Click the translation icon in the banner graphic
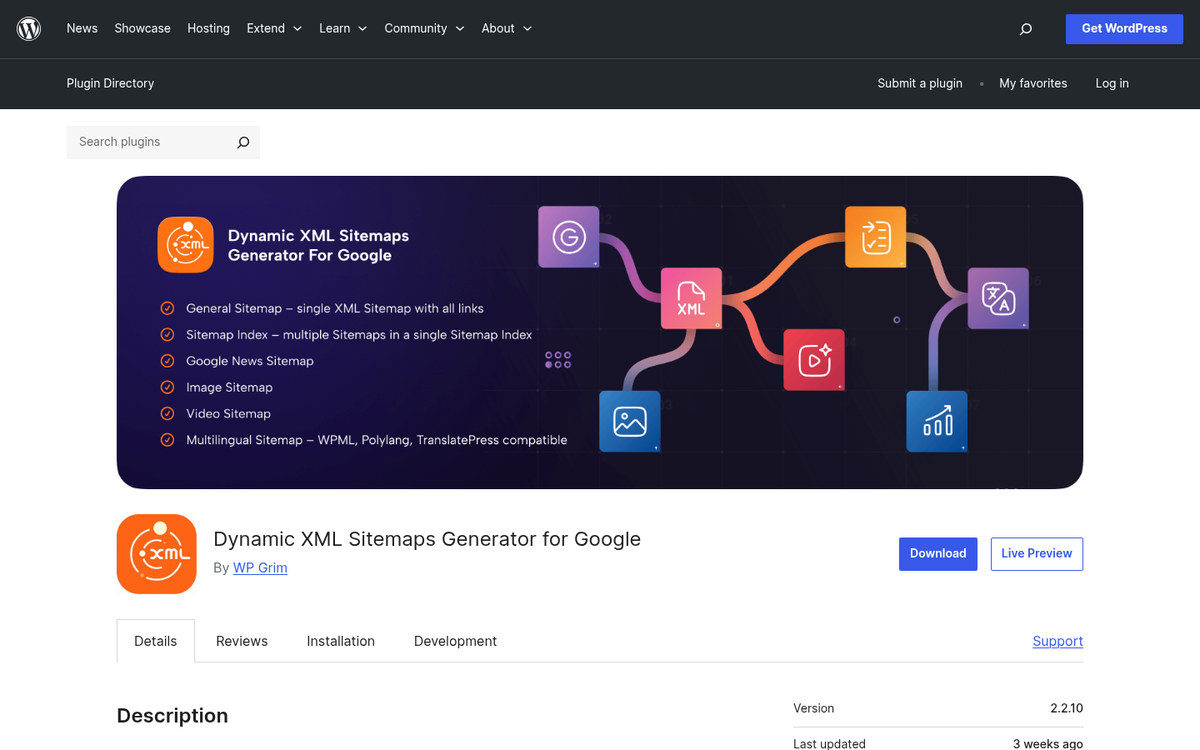The image size is (1200, 750). click(997, 298)
